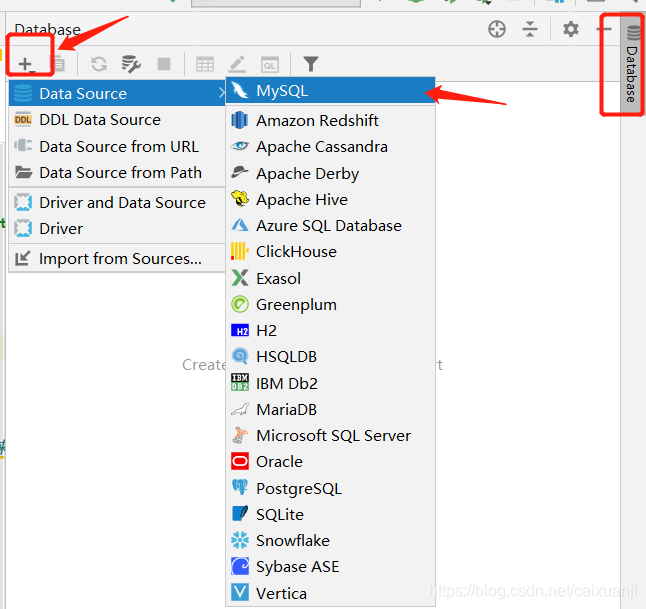
Task: Choose Snowflake data source
Action: 330,540
